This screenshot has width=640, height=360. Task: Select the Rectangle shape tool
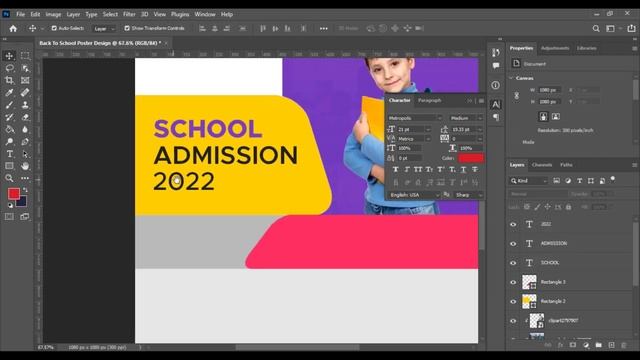(9, 166)
